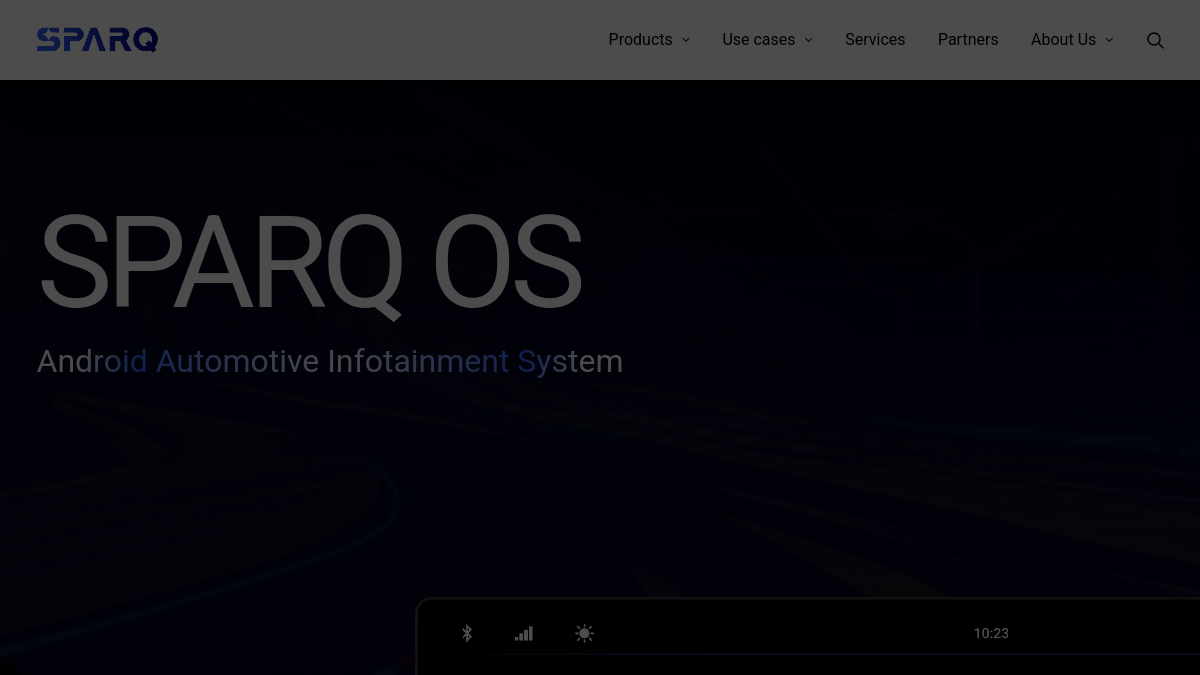Click the Android Automotive Infotainment System subtitle

pyautogui.click(x=330, y=361)
